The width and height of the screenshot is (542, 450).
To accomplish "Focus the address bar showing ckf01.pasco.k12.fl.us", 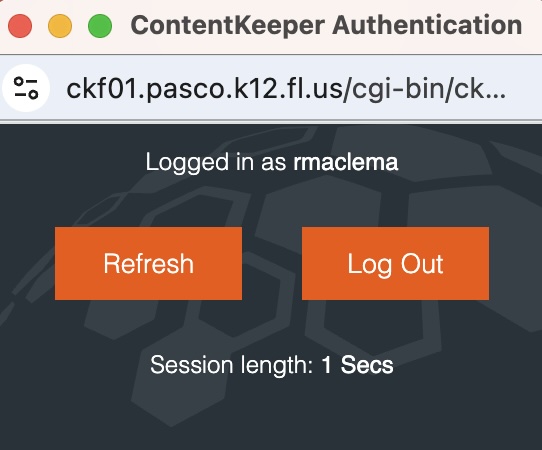I will coord(286,88).
